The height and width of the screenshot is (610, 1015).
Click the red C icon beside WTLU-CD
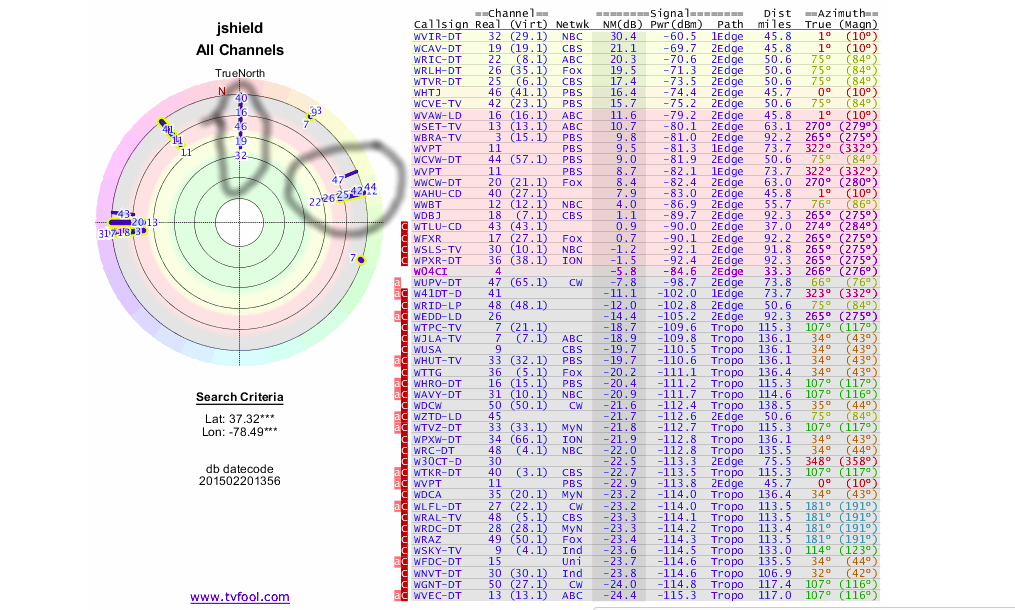(x=405, y=227)
